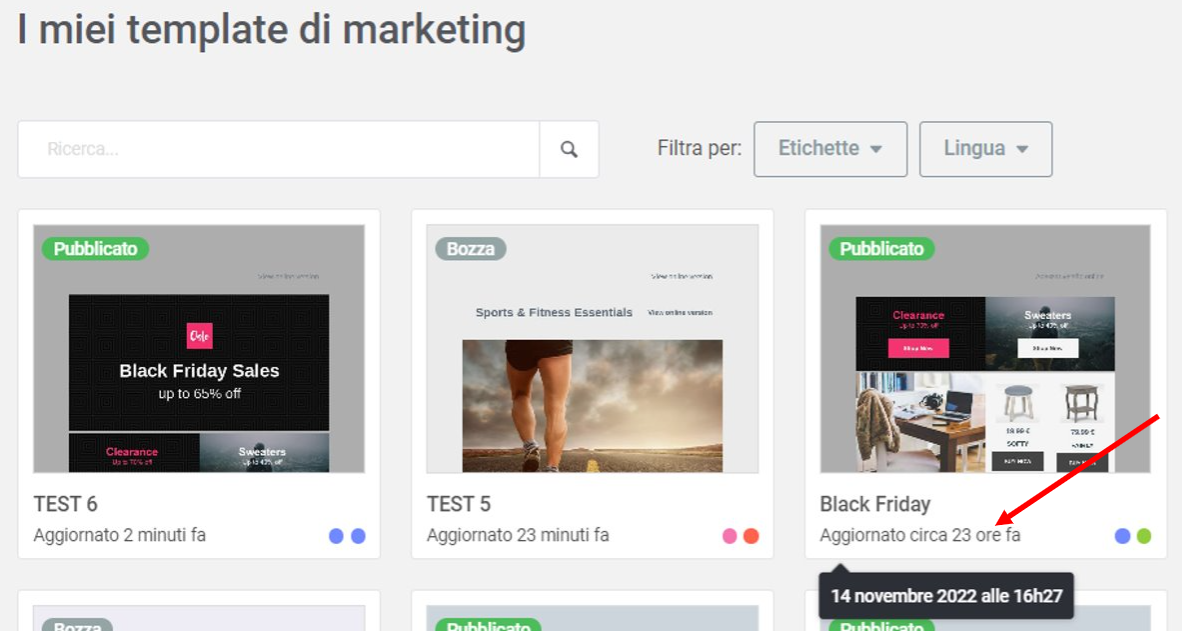Focus the Ricerca search input field
The height and width of the screenshot is (633, 1182).
[279, 149]
